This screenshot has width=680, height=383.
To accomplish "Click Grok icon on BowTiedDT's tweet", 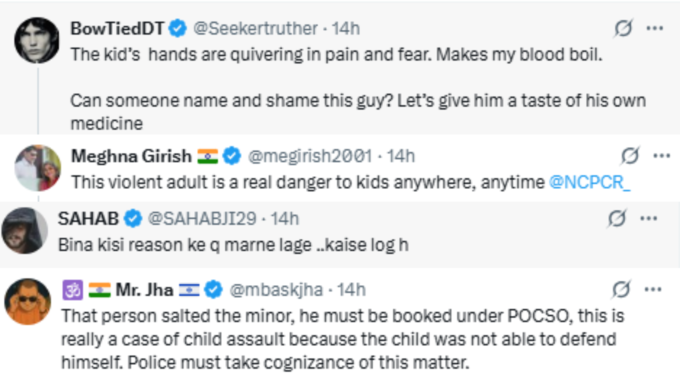I will click(x=623, y=29).
